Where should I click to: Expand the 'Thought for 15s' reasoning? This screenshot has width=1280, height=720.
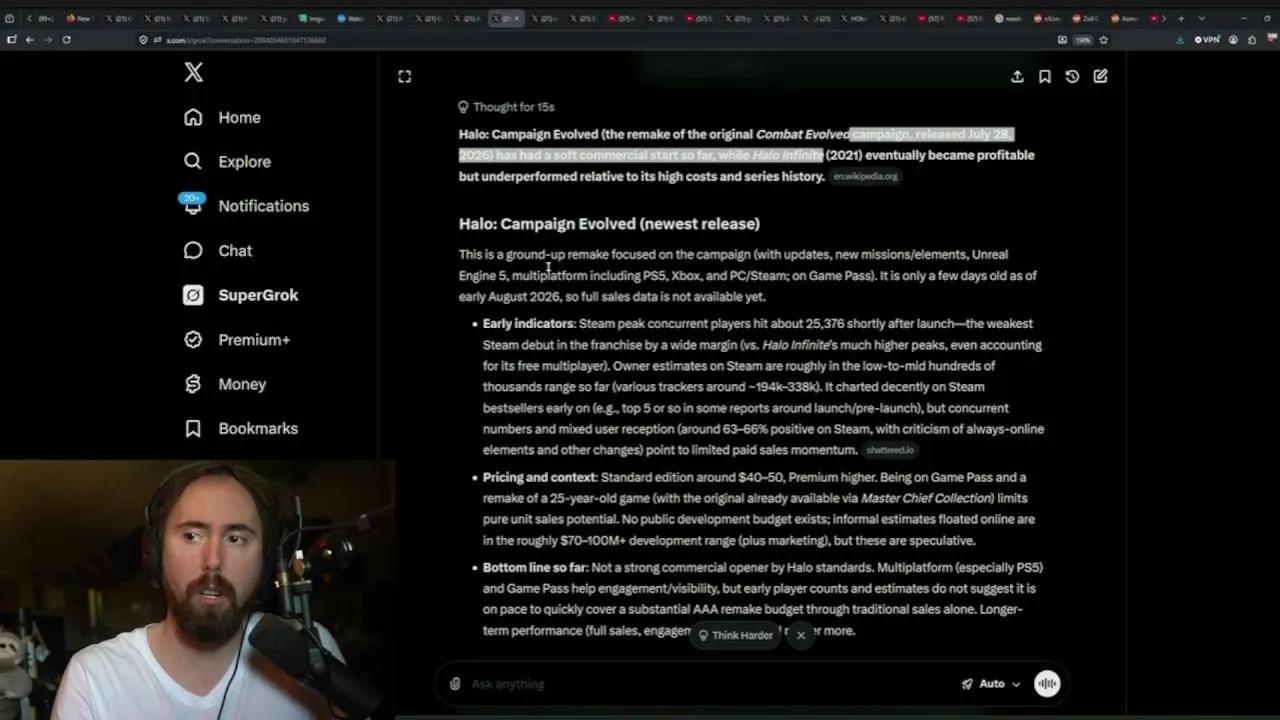[506, 107]
